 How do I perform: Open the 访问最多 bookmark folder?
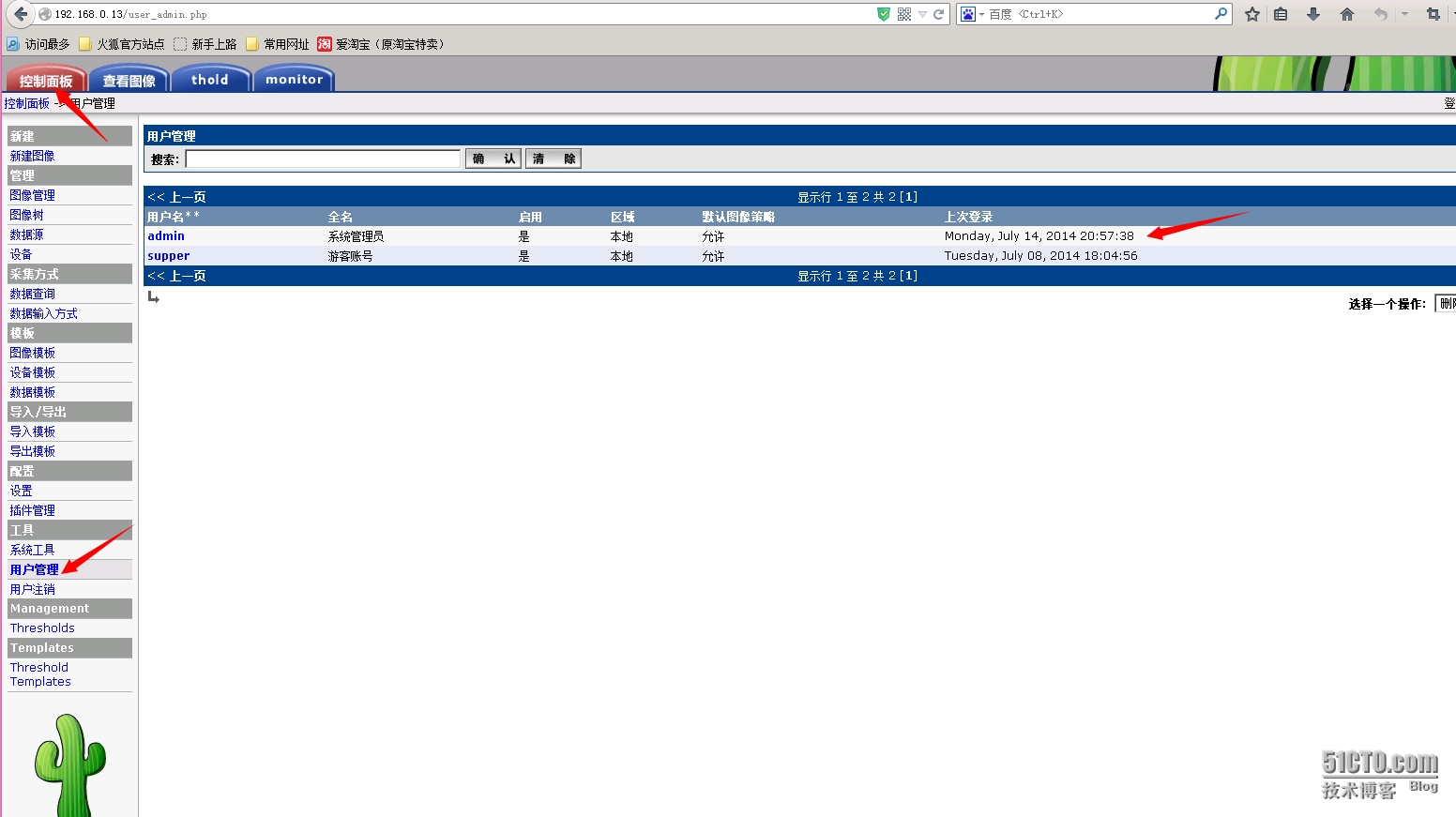pos(38,44)
